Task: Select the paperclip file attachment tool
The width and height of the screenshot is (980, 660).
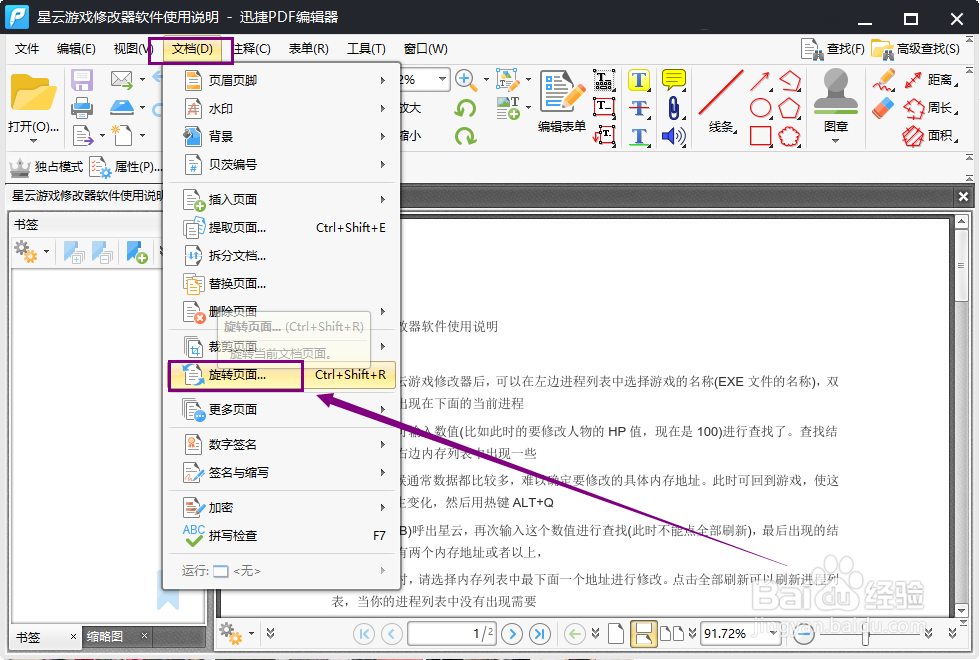Action: 673,108
